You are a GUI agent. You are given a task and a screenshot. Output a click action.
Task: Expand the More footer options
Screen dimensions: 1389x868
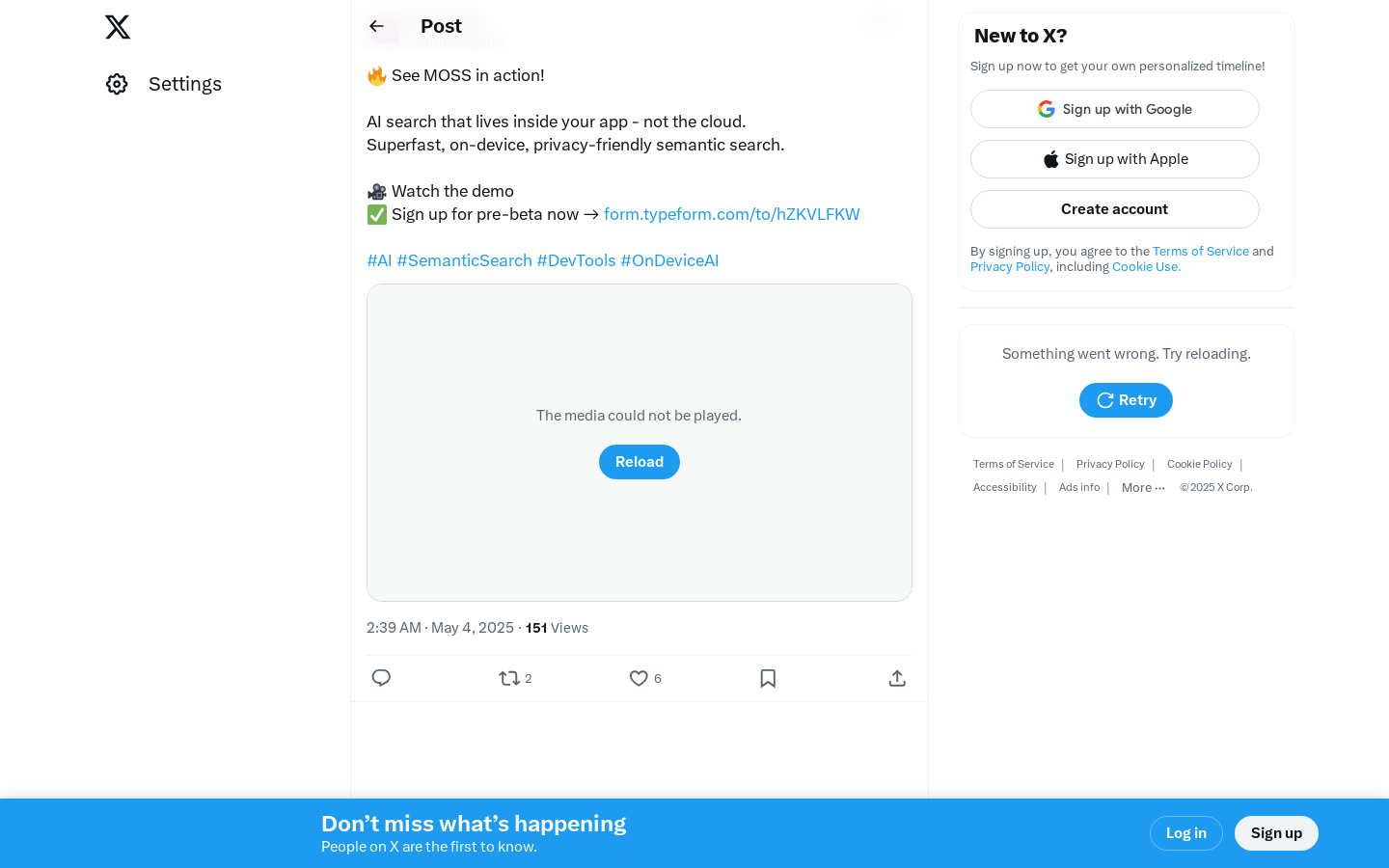point(1143,488)
